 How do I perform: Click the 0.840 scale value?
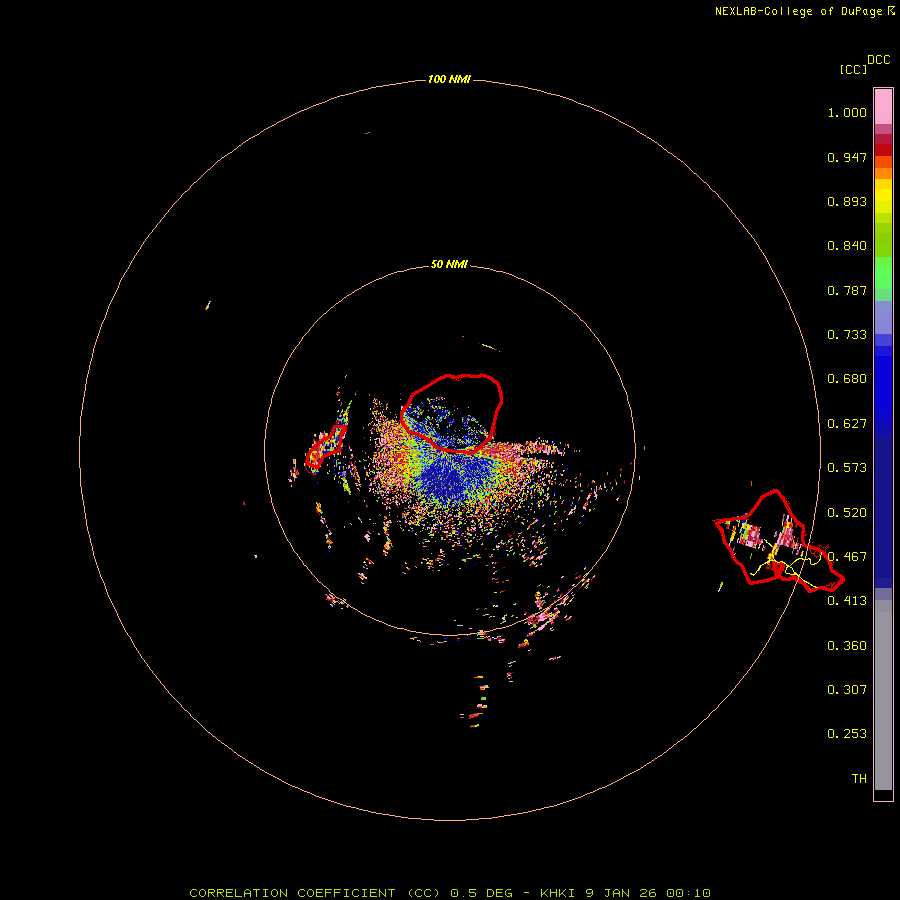847,246
